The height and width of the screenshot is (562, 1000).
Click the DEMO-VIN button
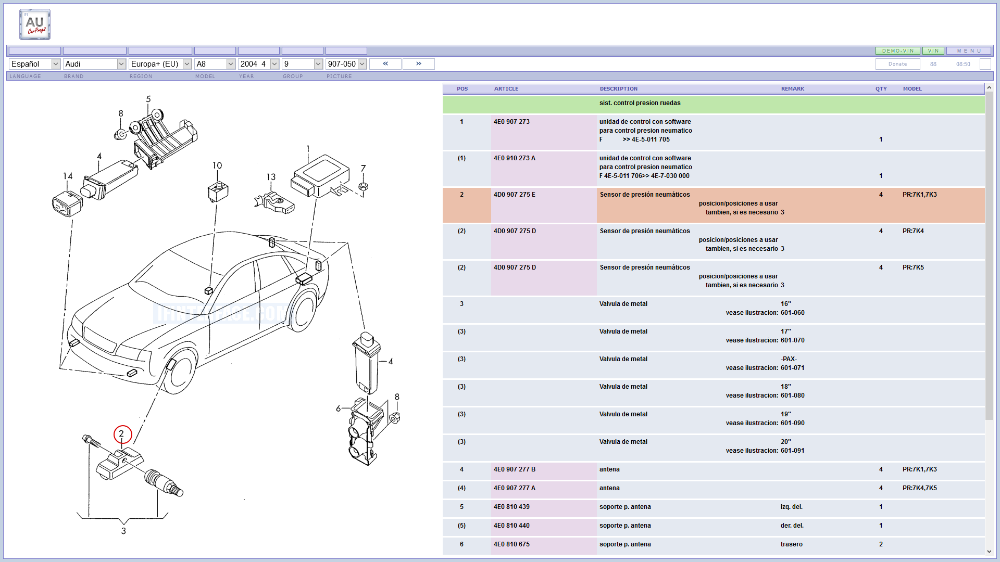coord(898,51)
